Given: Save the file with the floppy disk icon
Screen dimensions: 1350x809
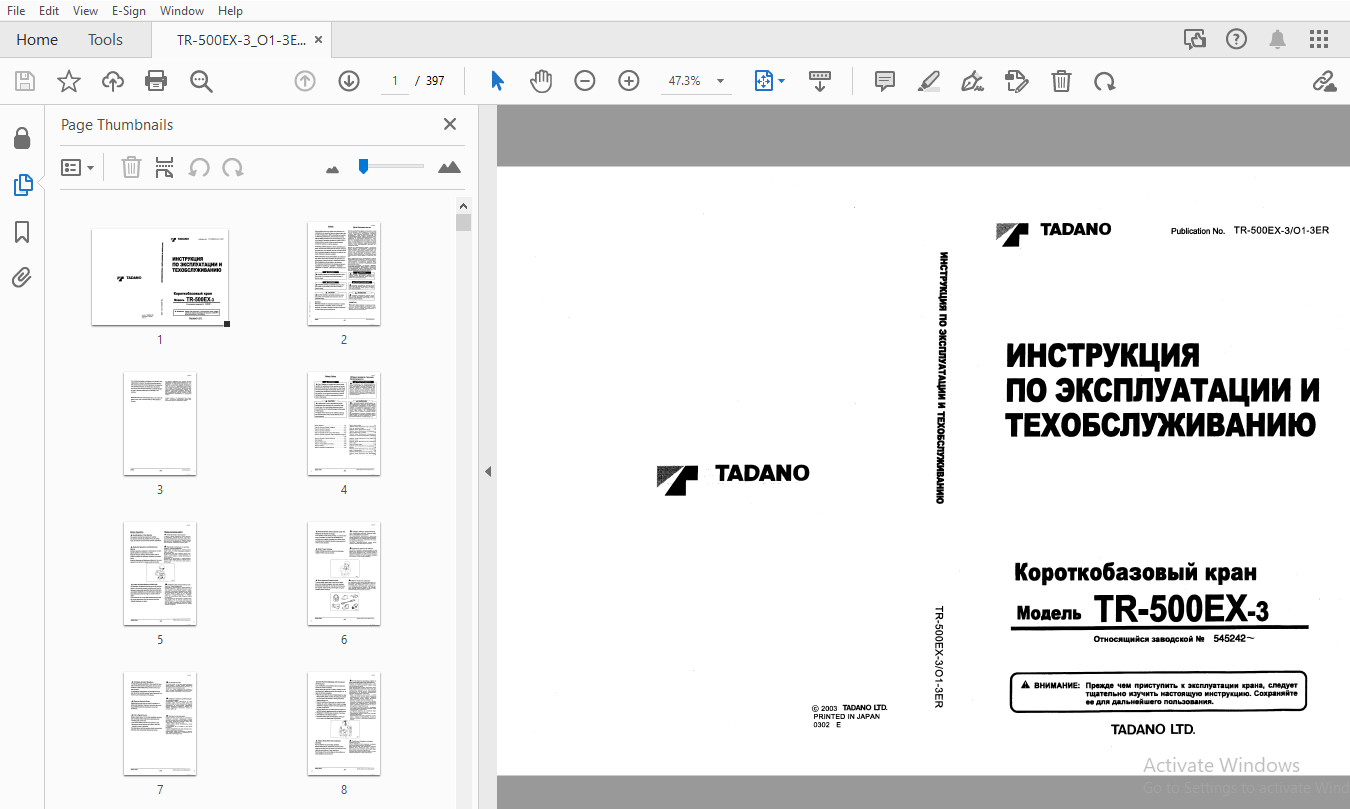Looking at the screenshot, I should tap(25, 81).
